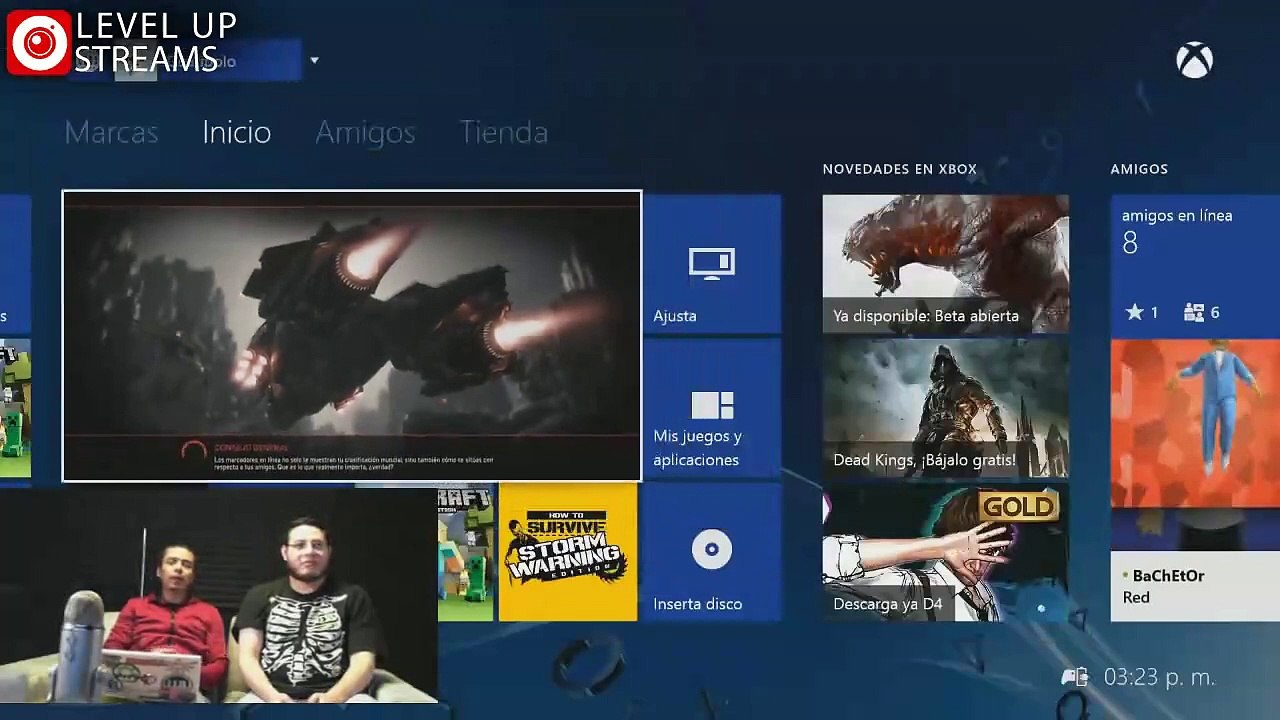This screenshot has height=720, width=1280.
Task: Select the Inserta disco tile
Action: [x=712, y=552]
